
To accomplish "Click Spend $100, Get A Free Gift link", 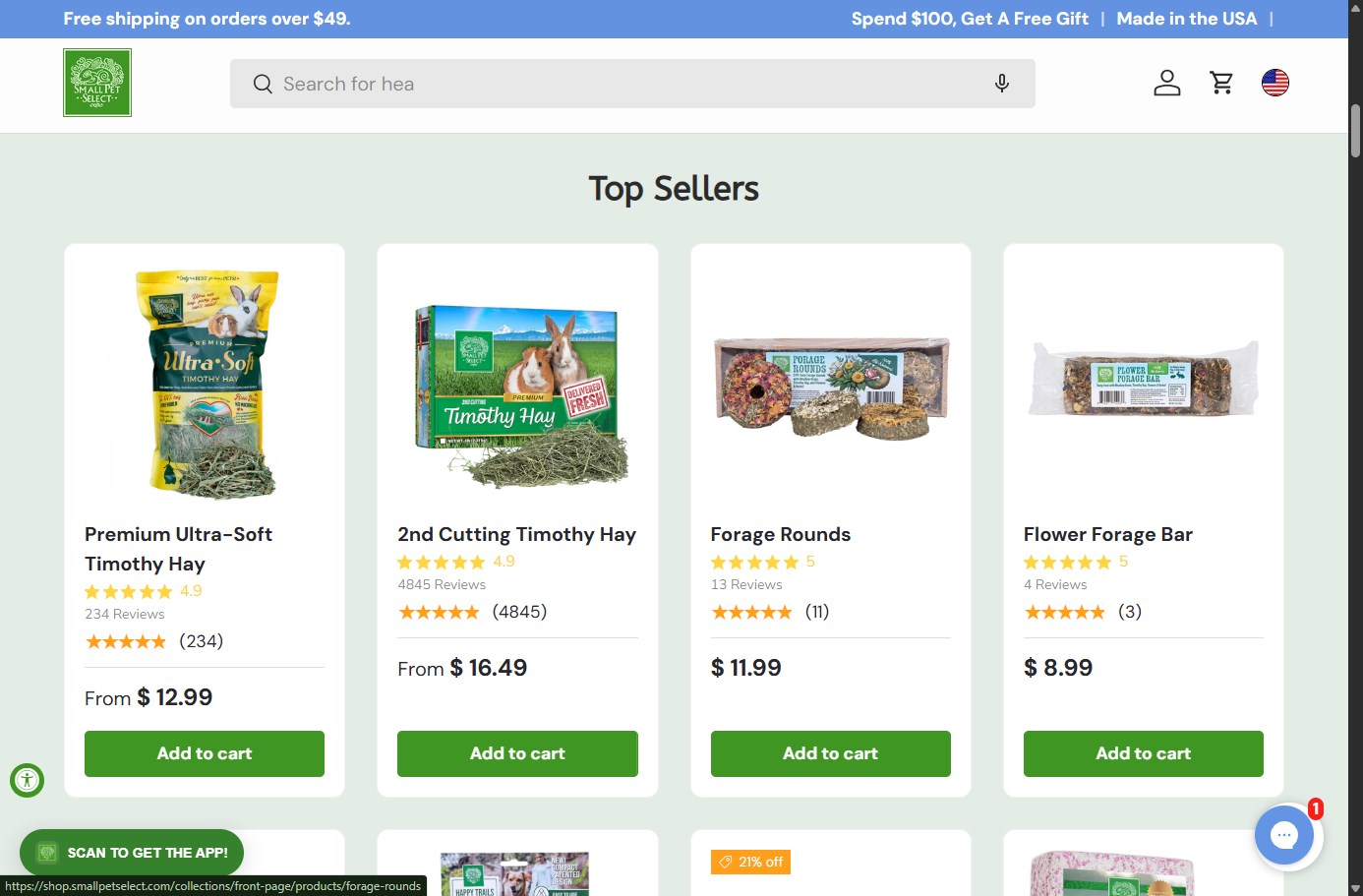I will coord(970,19).
